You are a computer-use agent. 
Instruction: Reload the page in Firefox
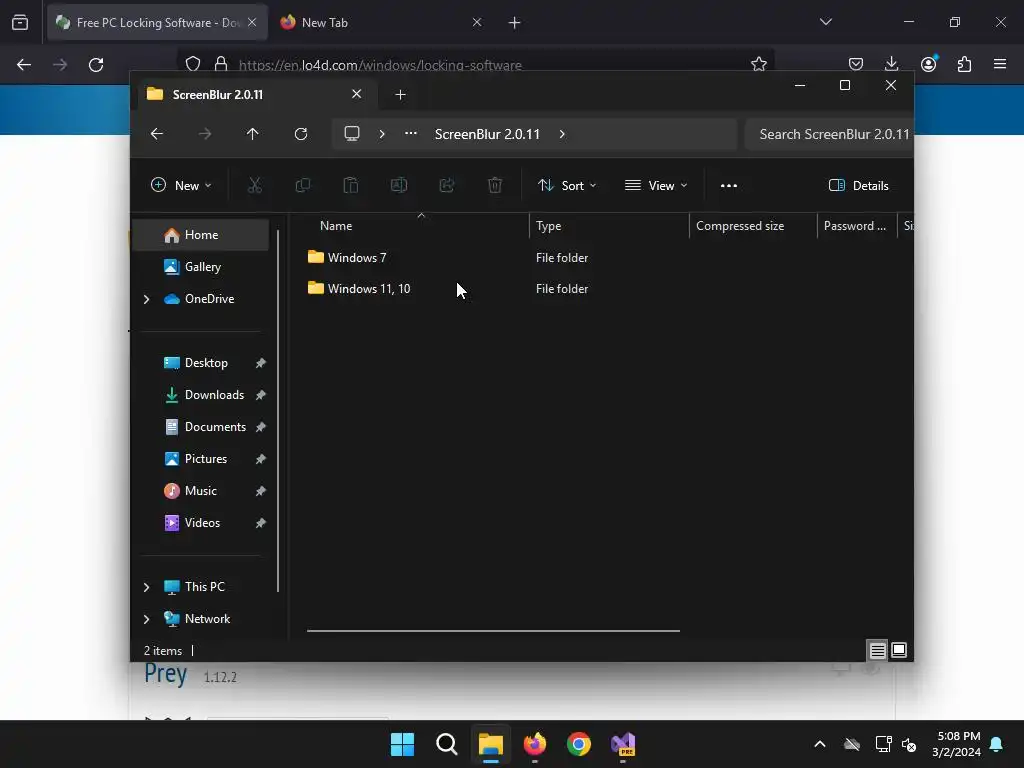coord(96,65)
